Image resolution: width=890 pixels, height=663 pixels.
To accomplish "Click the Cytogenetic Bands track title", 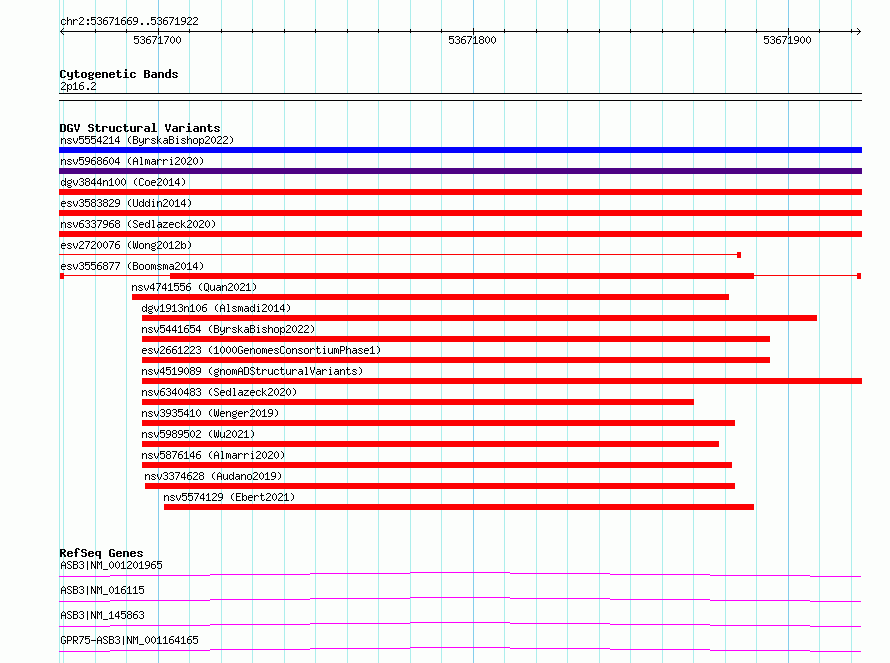I will (119, 74).
